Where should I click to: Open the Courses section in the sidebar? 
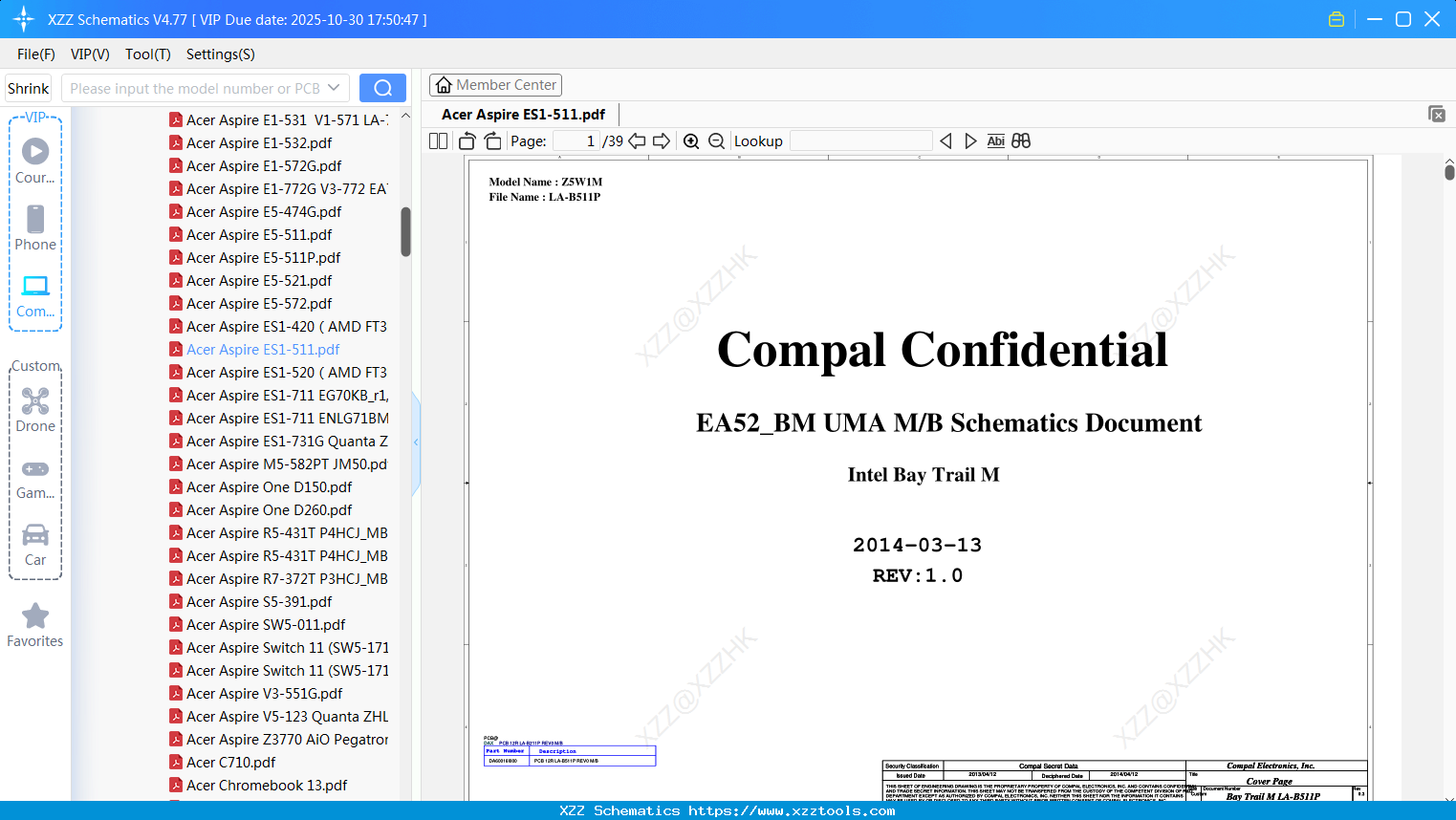point(35,161)
